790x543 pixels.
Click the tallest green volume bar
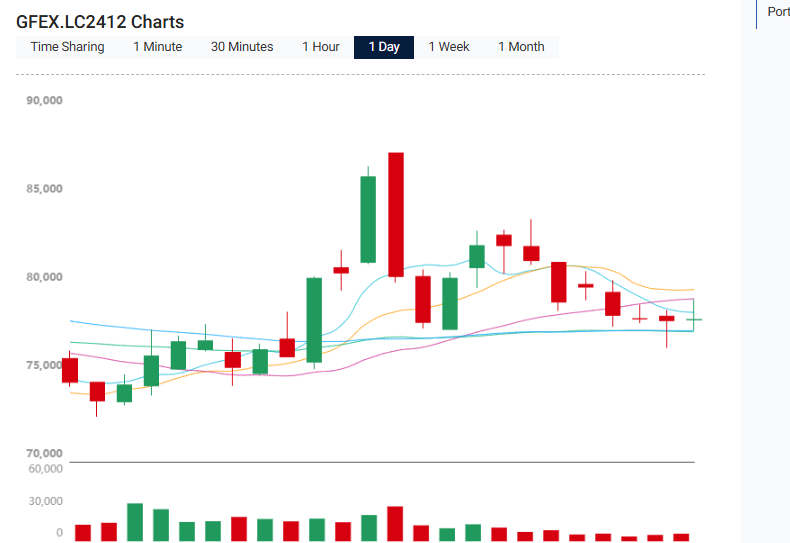(x=135, y=522)
